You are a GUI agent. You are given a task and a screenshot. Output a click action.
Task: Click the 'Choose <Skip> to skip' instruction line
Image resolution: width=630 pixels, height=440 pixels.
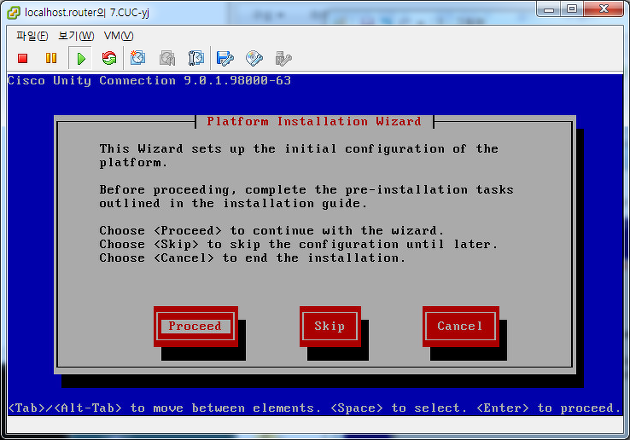[x=299, y=244]
